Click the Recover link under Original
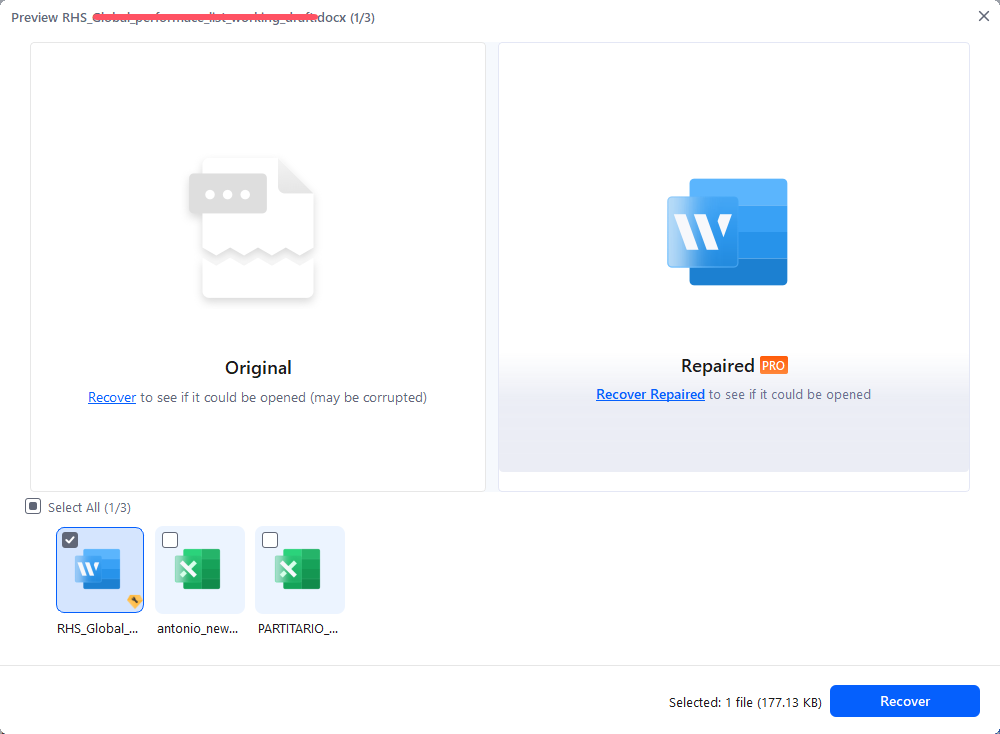The width and height of the screenshot is (1000, 734). (x=112, y=397)
